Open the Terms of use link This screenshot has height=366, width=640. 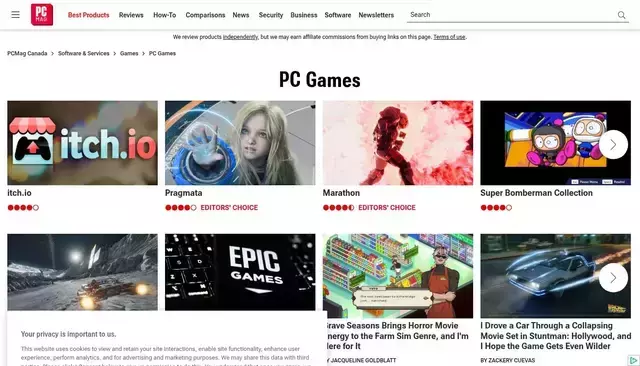click(x=449, y=37)
